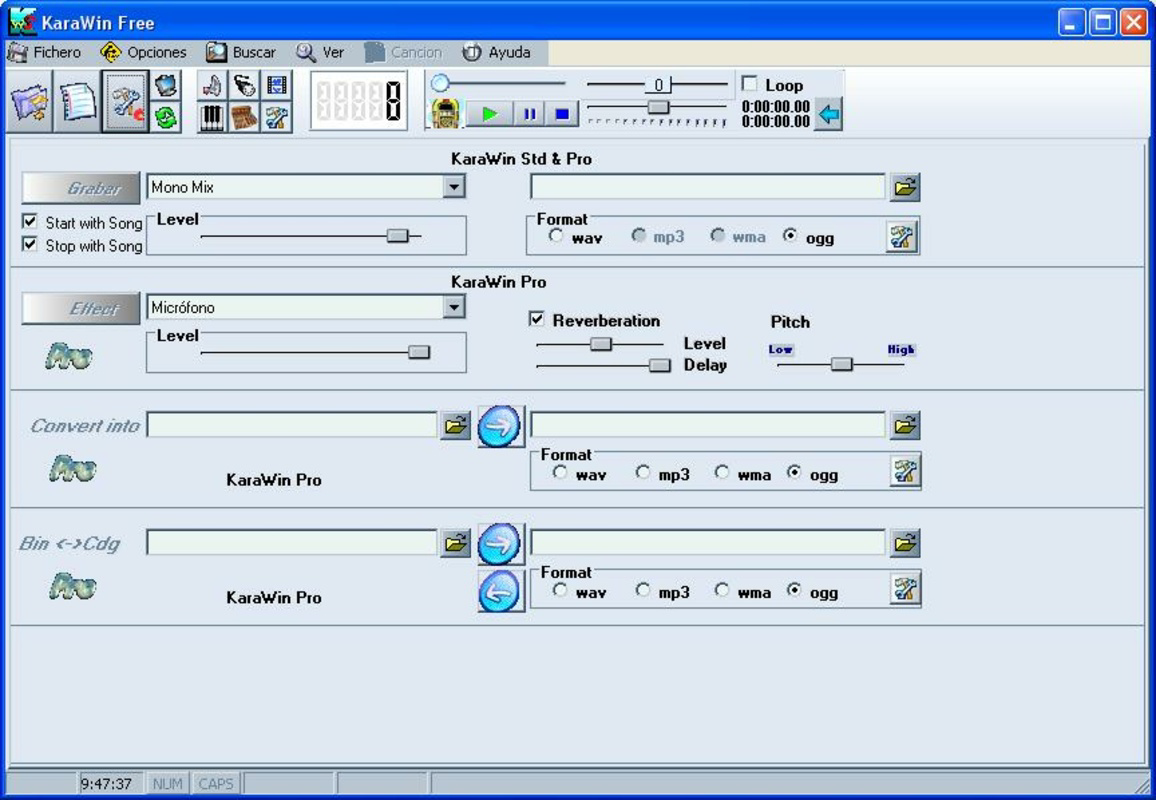Click the status bar clock 9:47:37
Screen dimensions: 1156x800
106,784
